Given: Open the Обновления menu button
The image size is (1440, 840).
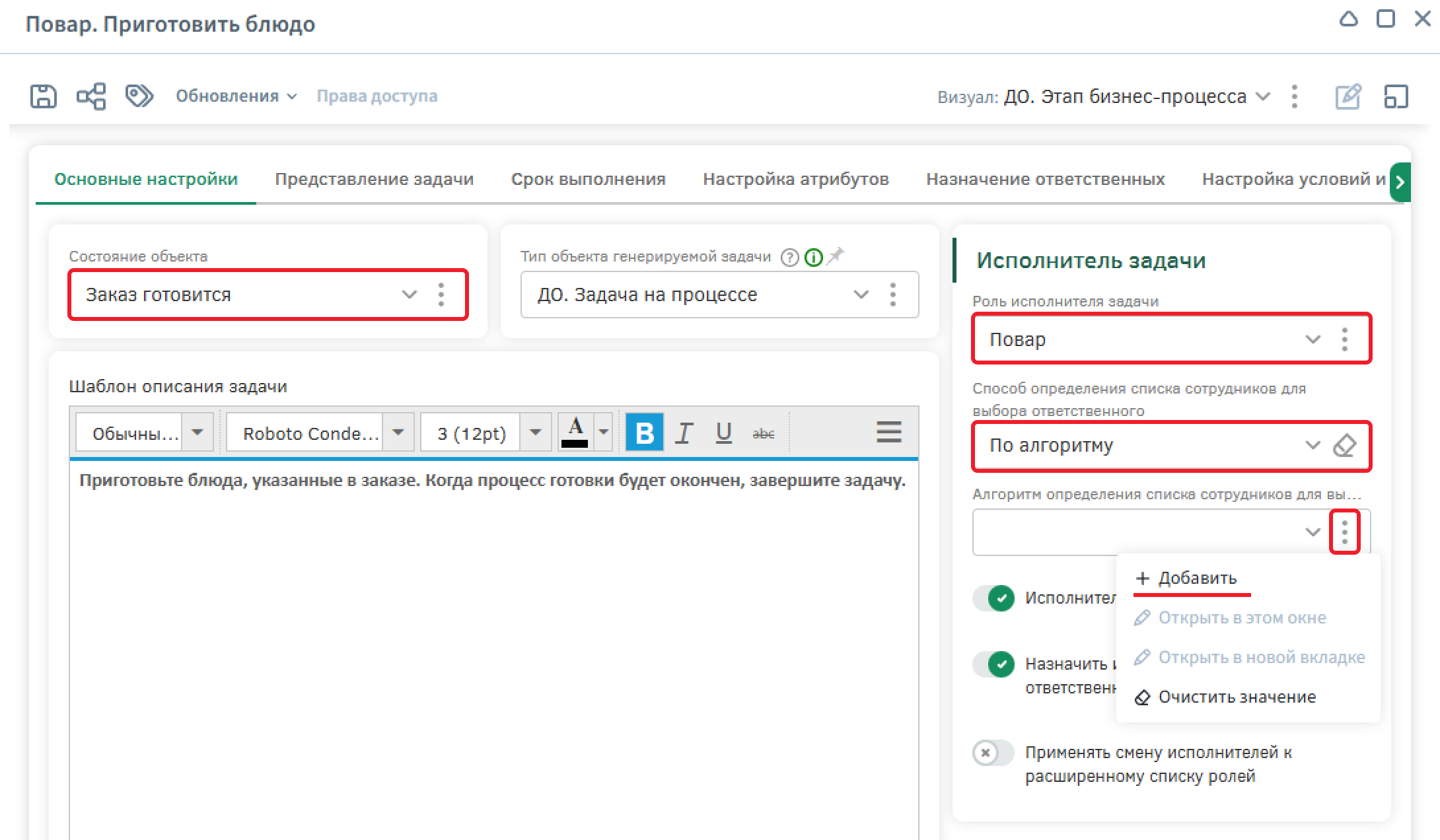Looking at the screenshot, I should [236, 96].
